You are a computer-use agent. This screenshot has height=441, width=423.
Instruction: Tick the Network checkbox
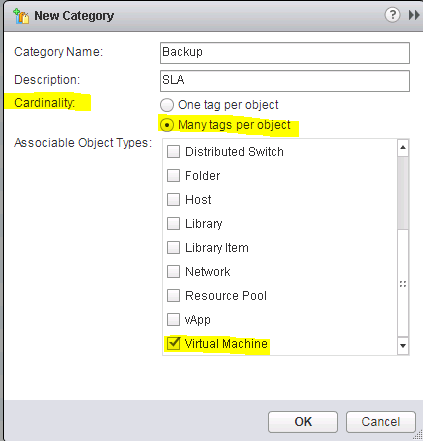tap(173, 271)
